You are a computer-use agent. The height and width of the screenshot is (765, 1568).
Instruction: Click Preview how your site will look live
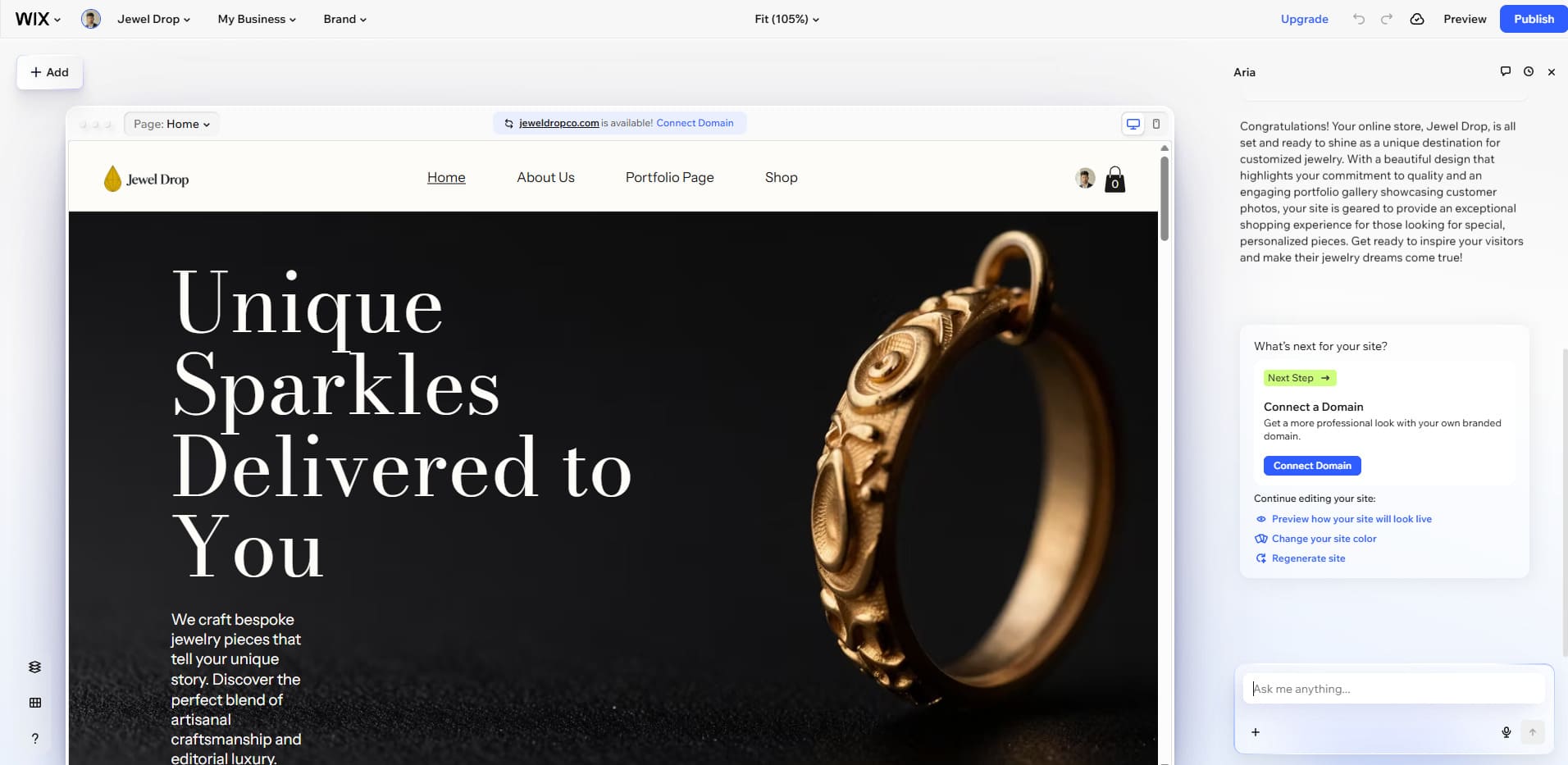1351,519
